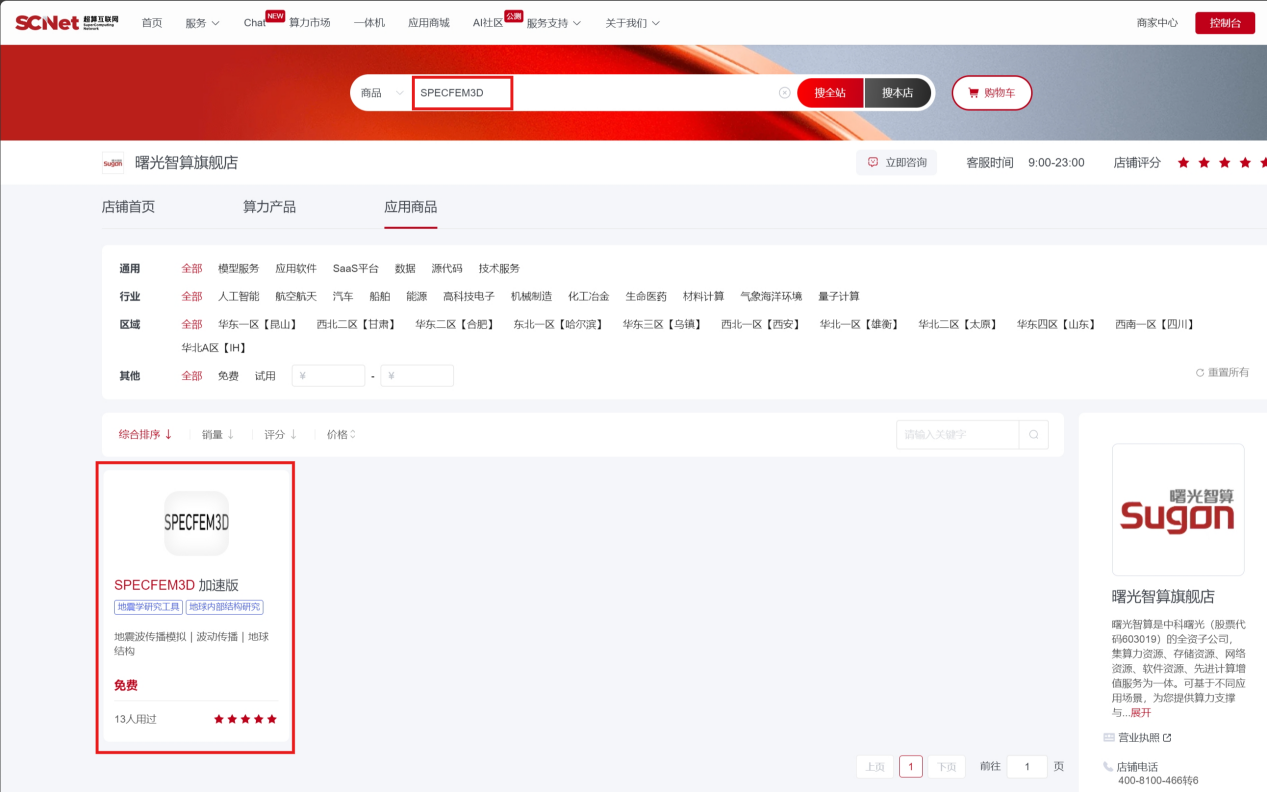The image size is (1267, 792).
Task: Click the 重置所有 reset filters icon
Action: click(1200, 373)
